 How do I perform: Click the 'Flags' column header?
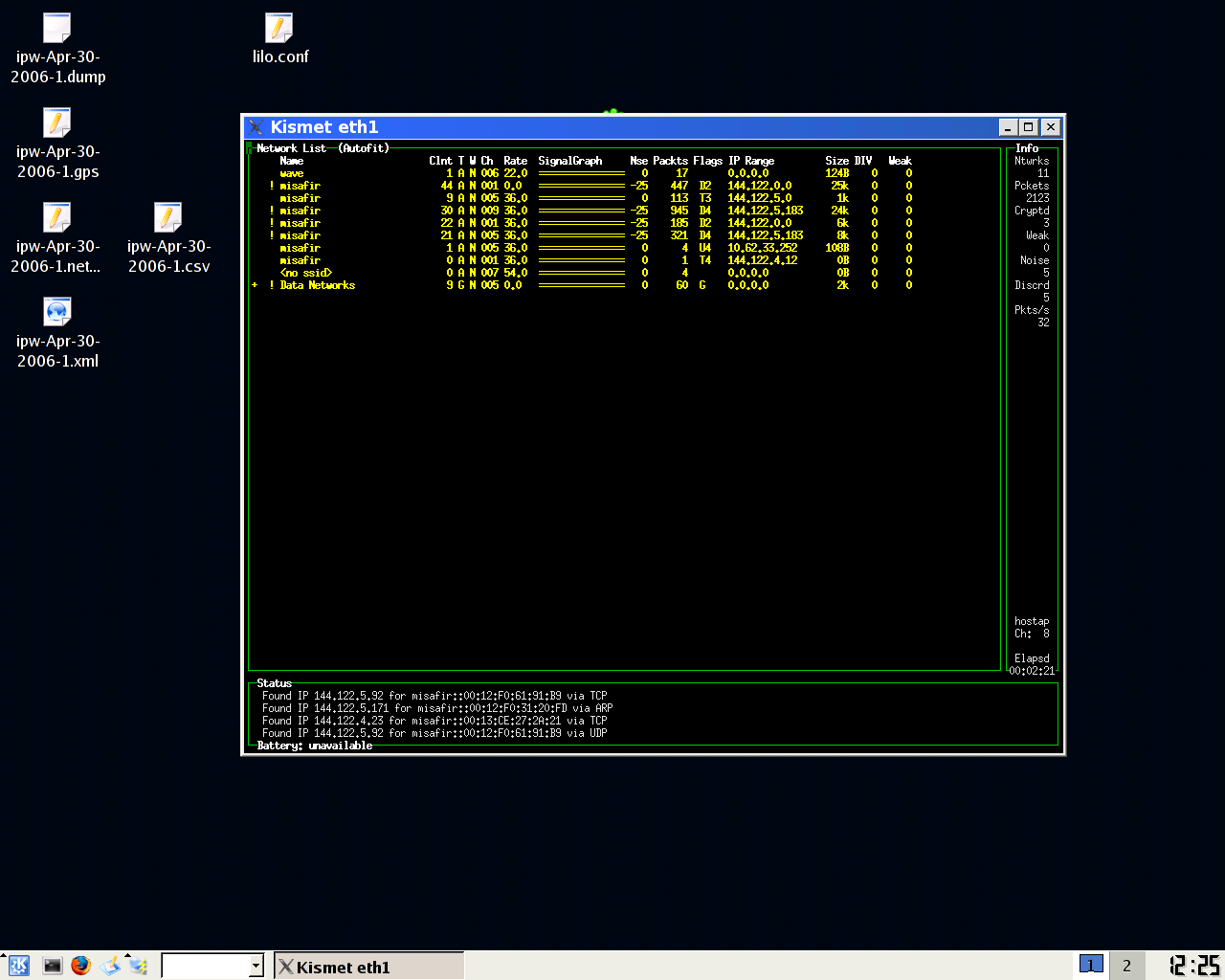click(x=707, y=161)
